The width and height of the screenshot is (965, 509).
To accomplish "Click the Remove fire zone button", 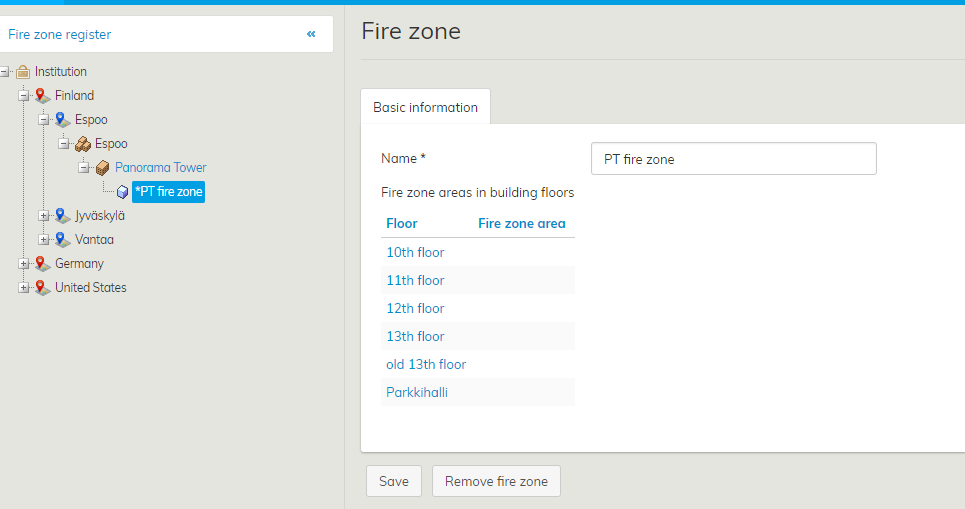I will (496, 481).
